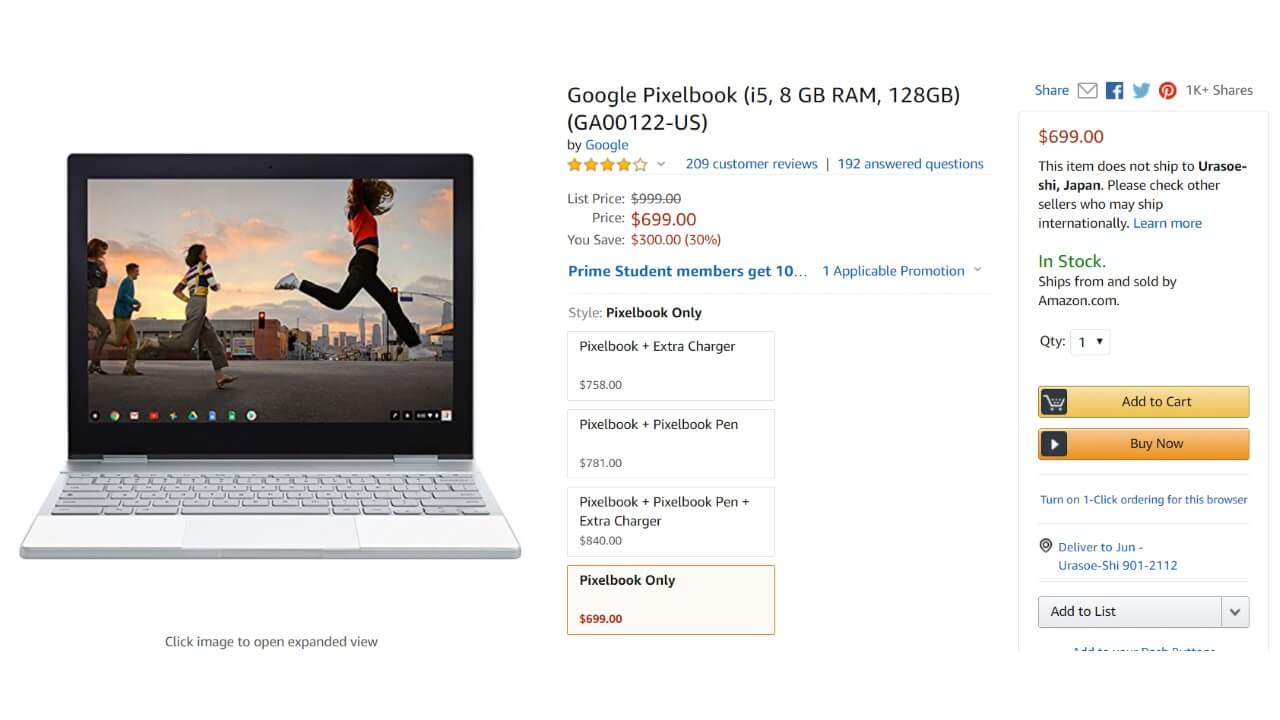Screen dimensions: 1280x720
Task: Click the shopping cart icon
Action: (1054, 402)
